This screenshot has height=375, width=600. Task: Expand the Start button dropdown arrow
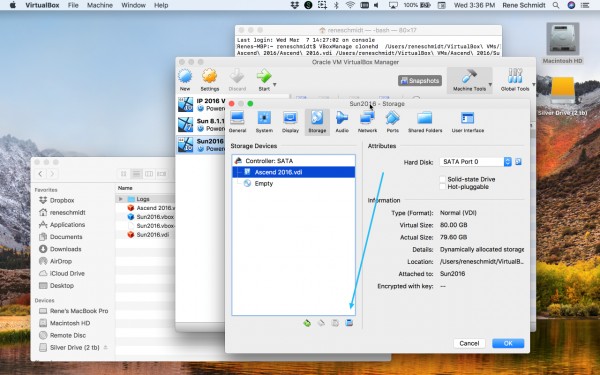[274, 85]
